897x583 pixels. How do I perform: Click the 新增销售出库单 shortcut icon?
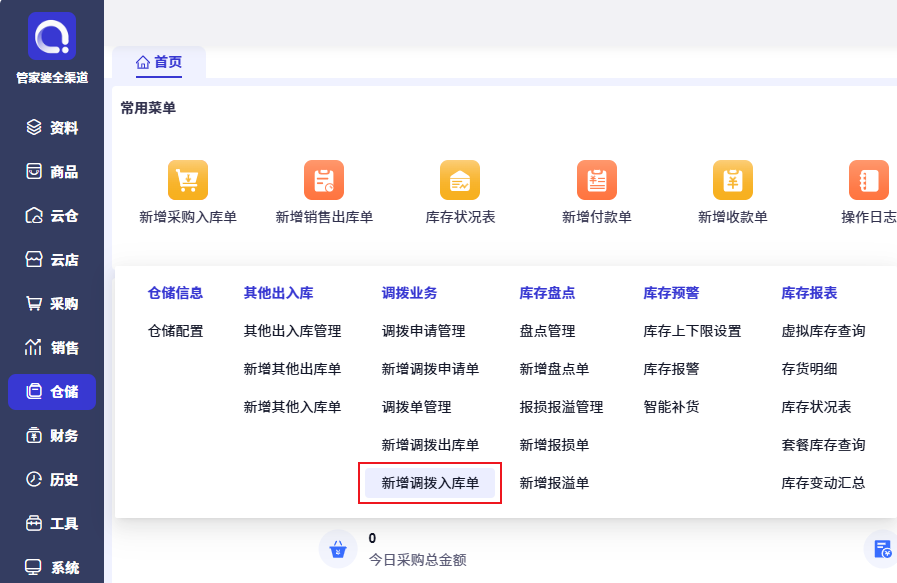point(324,180)
